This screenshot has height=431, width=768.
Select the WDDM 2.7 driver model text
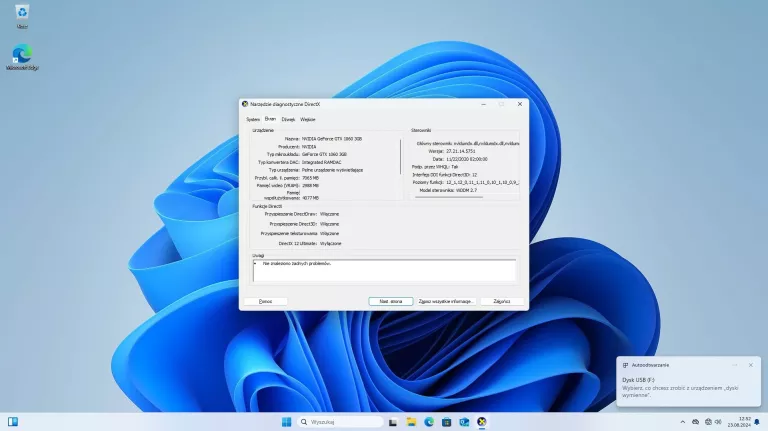pyautogui.click(x=466, y=190)
